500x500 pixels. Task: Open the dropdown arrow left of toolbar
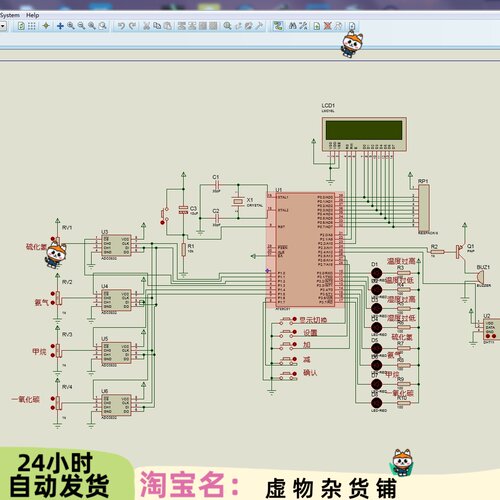(3, 26)
